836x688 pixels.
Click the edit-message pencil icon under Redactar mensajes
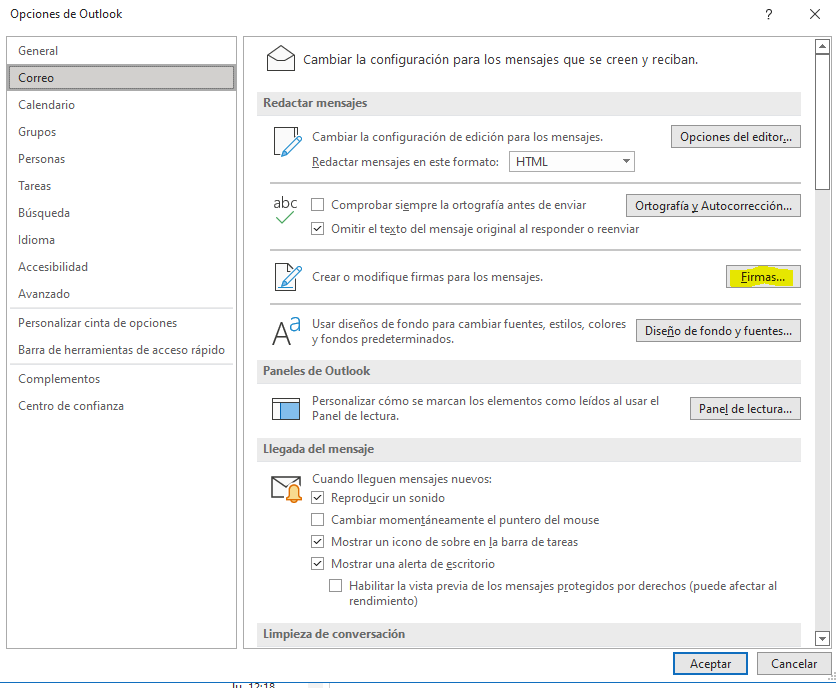coord(287,142)
